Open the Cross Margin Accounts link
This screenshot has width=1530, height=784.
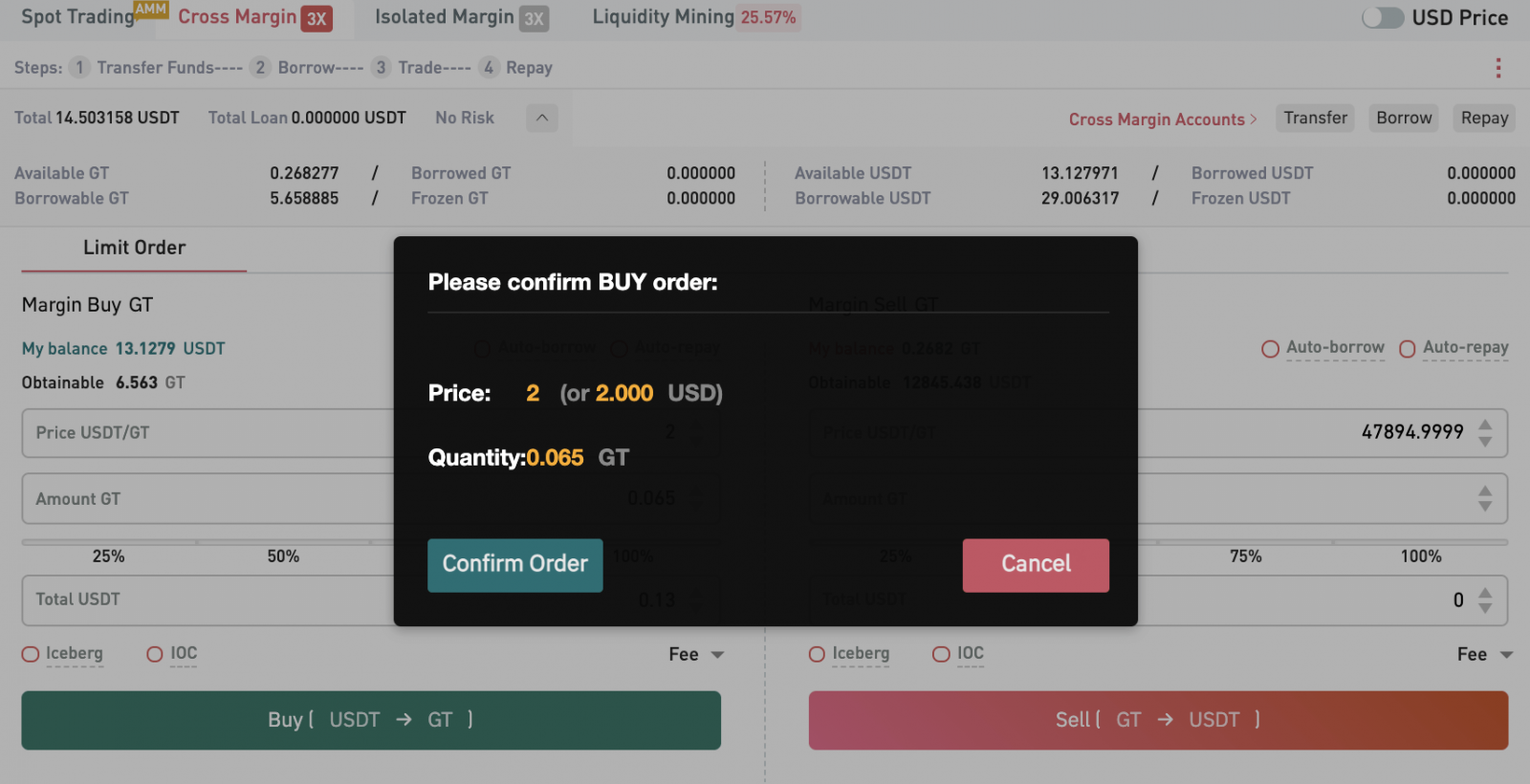click(1163, 120)
